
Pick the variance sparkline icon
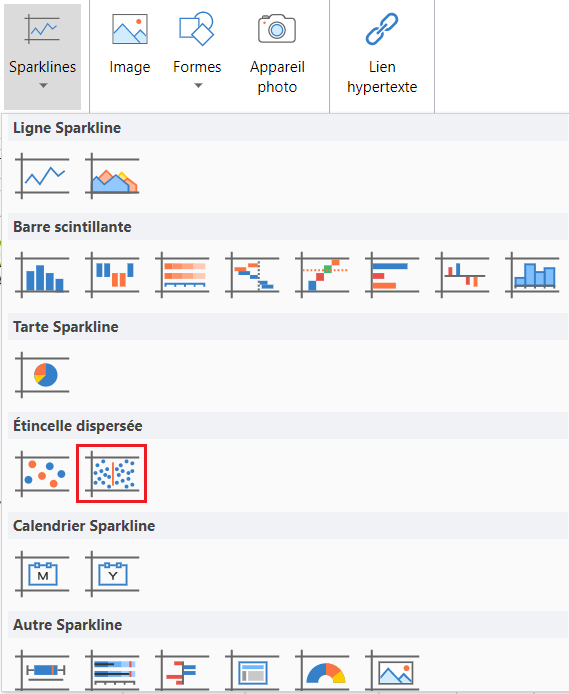click(461, 275)
